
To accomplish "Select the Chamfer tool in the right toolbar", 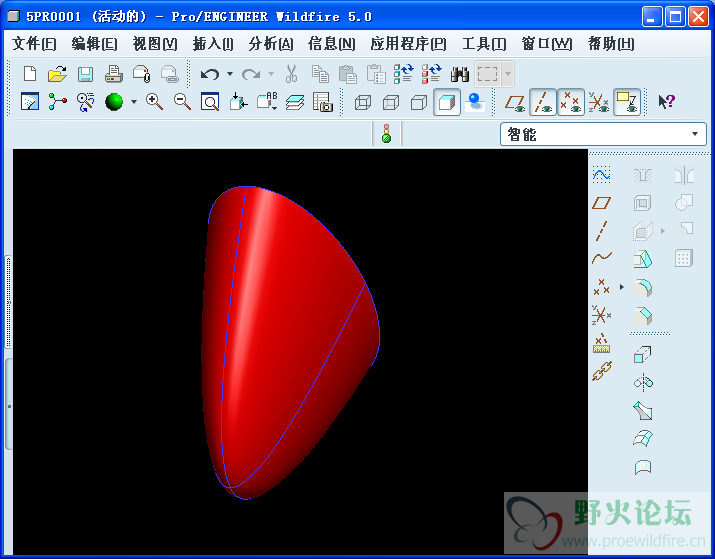I will point(643,316).
